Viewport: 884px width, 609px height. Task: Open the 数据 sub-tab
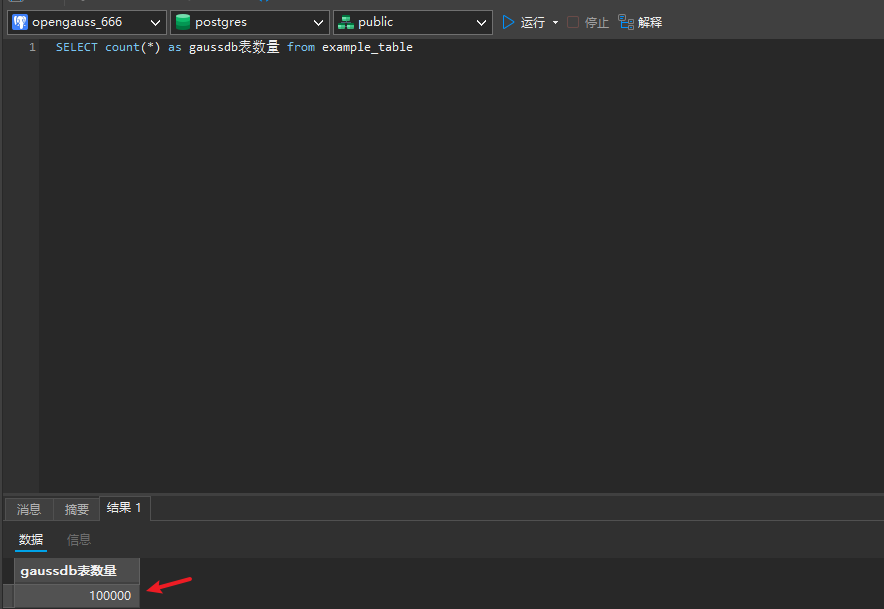point(31,540)
